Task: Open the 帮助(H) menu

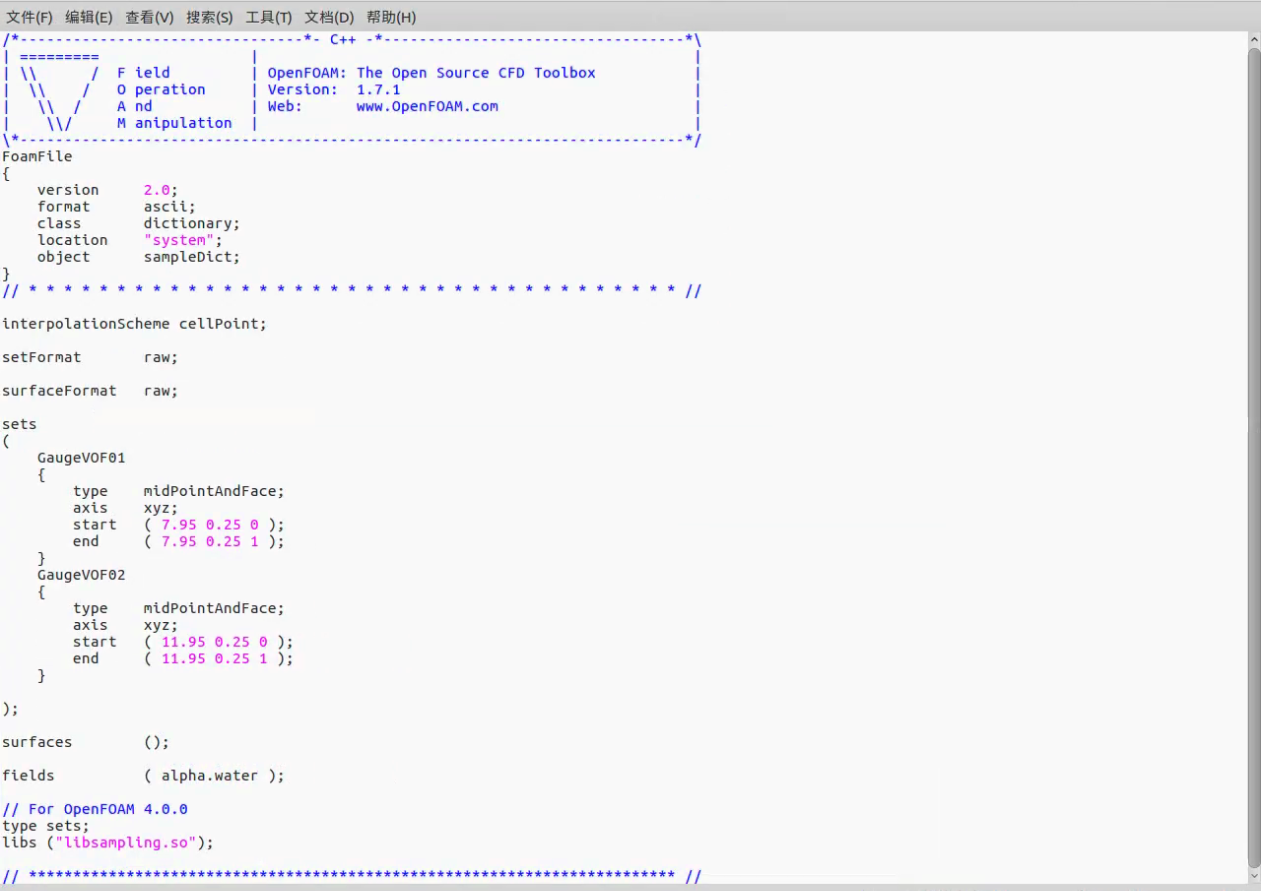Action: (391, 17)
